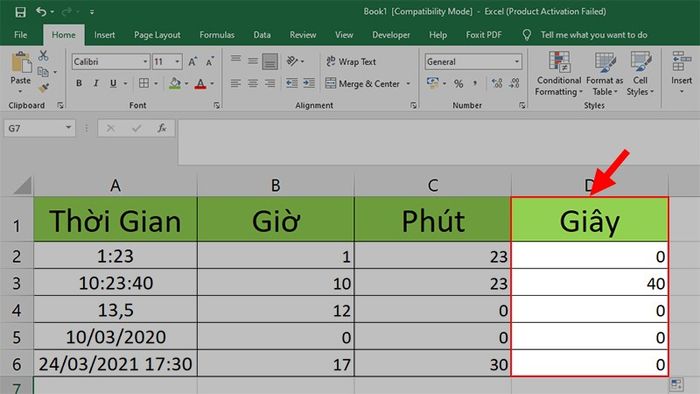
Task: Click the Increase Font Size icon
Action: point(192,62)
